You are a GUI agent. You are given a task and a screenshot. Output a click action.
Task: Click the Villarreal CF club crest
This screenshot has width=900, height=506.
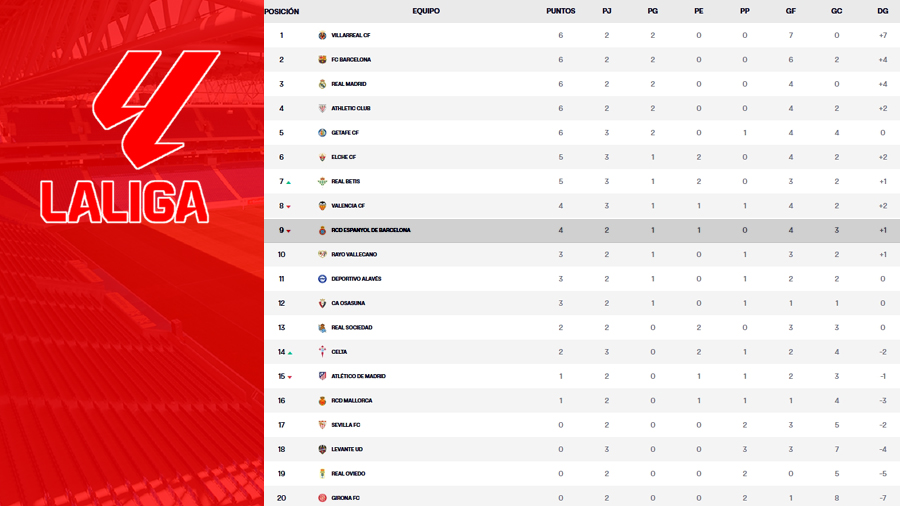322,35
